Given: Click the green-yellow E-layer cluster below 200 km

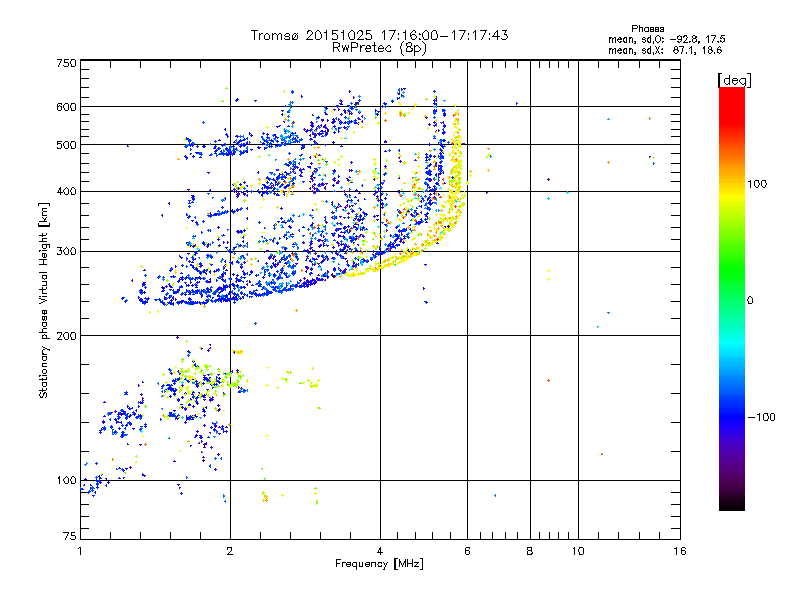Looking at the screenshot, I should (204, 379).
